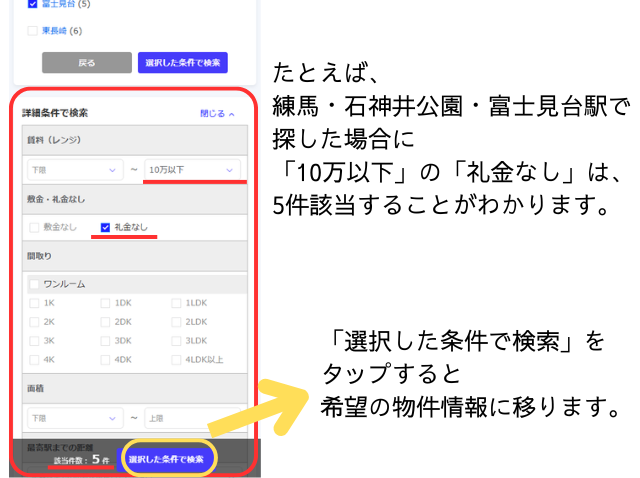Click upper 選択した条件で検索 button
Screen dimensions: 640x478
[182, 62]
